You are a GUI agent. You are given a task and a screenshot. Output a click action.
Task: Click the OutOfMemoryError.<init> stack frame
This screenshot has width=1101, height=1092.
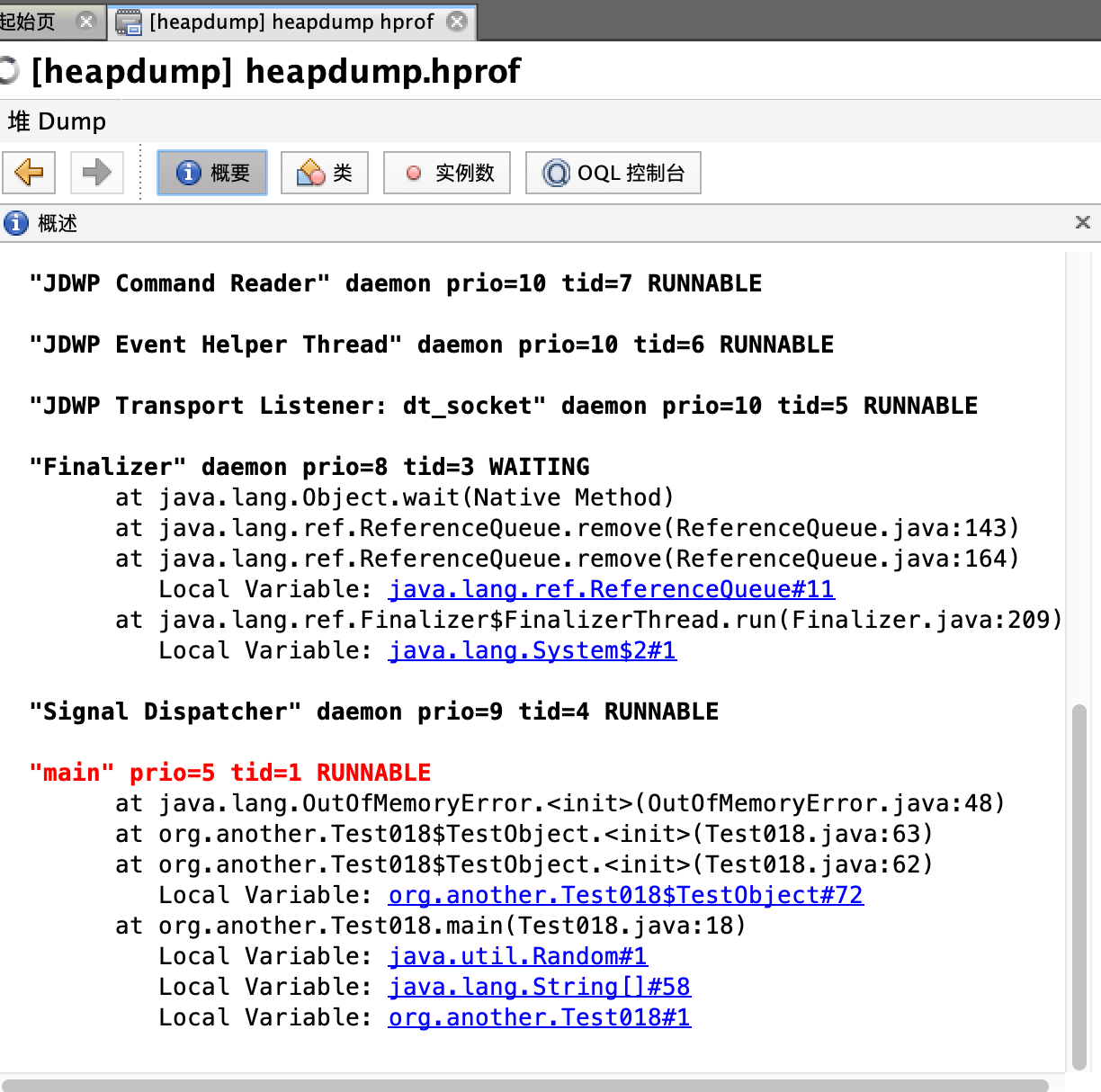coord(560,803)
